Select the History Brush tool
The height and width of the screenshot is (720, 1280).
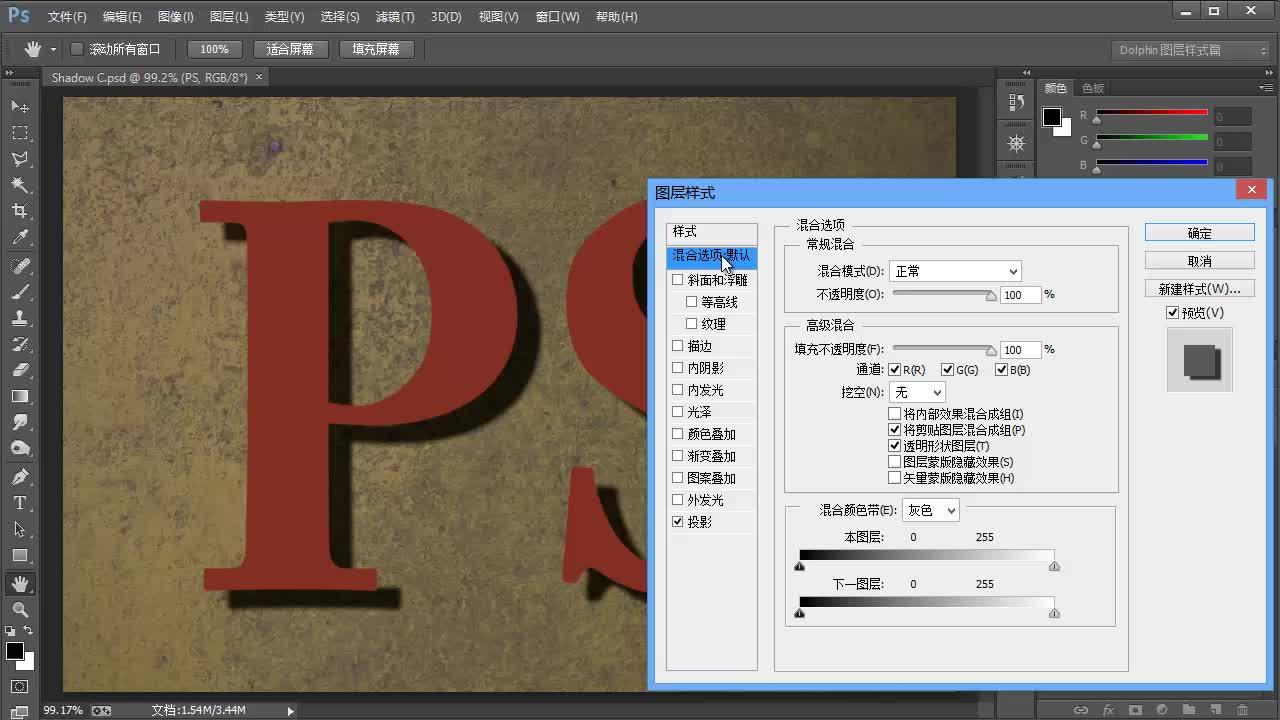point(20,344)
